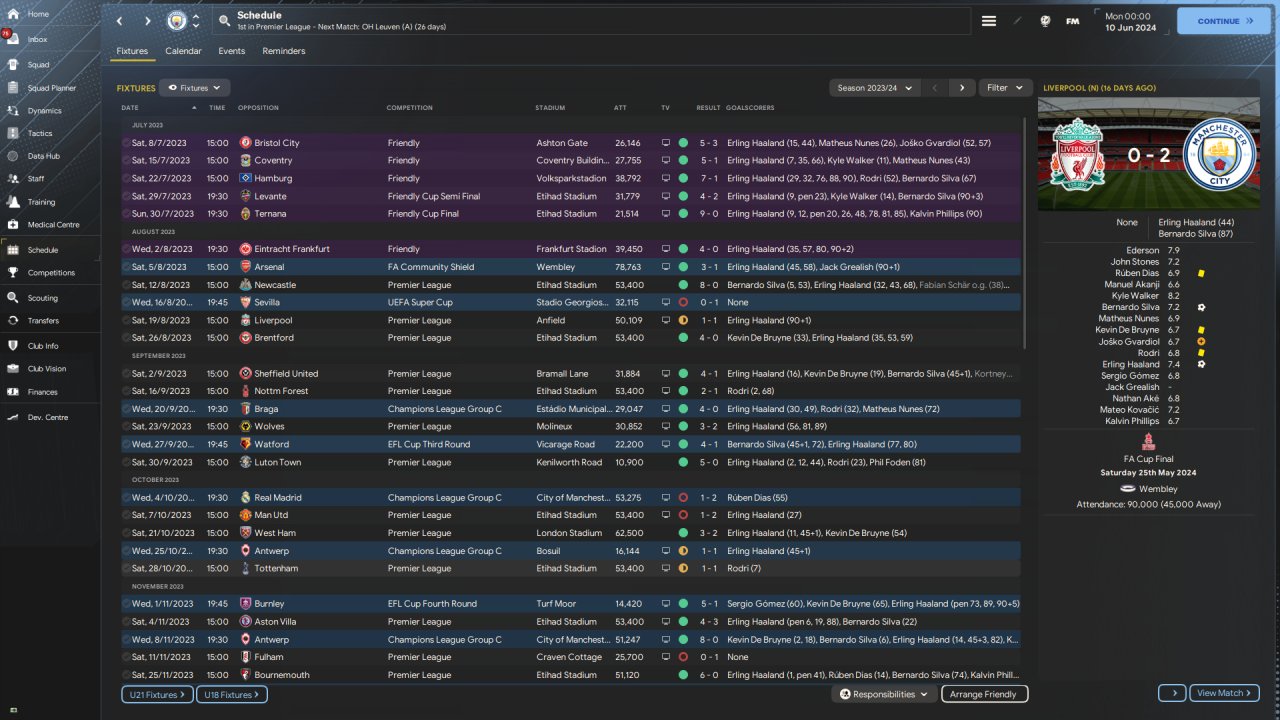Image resolution: width=1280 pixels, height=720 pixels.
Task: Switch to the Calendar tab
Action: click(183, 51)
